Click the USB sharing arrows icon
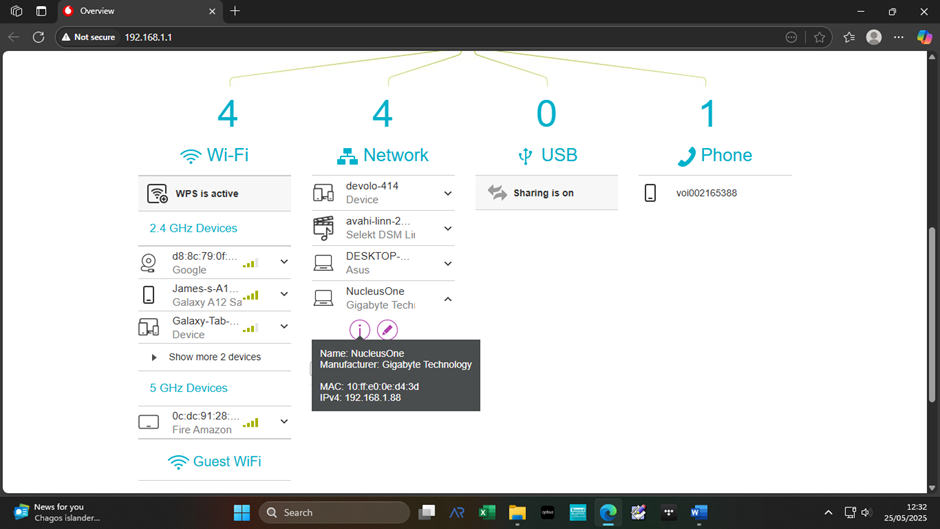The image size is (940, 529). pyautogui.click(x=497, y=193)
